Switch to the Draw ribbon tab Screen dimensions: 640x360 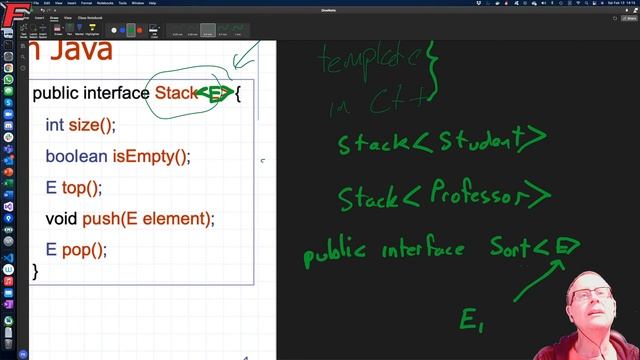(54, 18)
